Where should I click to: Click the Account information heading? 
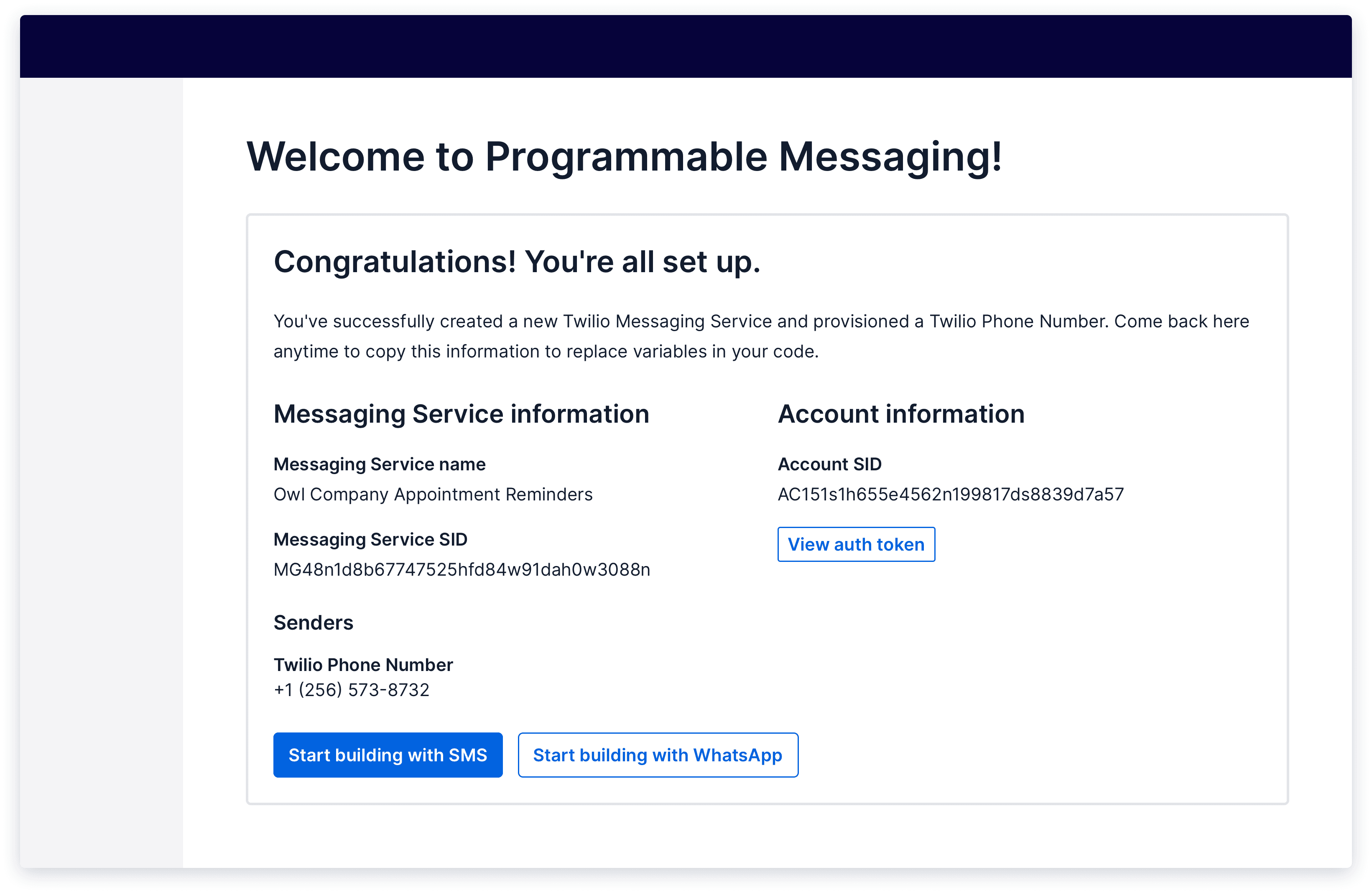pyautogui.click(x=901, y=413)
